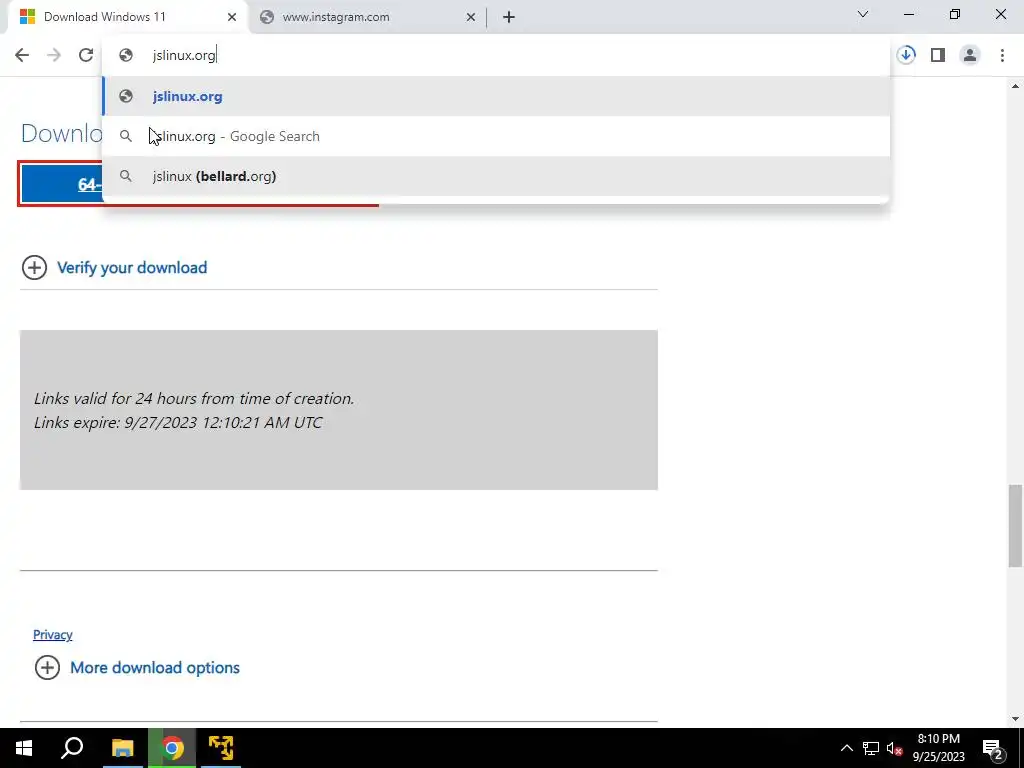Go back using the browser back arrow

pyautogui.click(x=22, y=55)
